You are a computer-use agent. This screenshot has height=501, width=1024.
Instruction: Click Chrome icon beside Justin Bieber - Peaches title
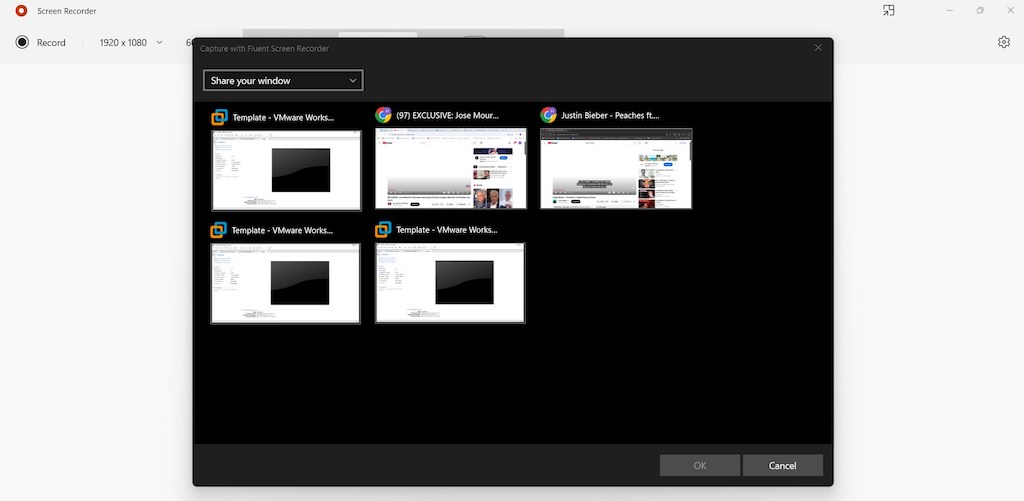coord(548,115)
